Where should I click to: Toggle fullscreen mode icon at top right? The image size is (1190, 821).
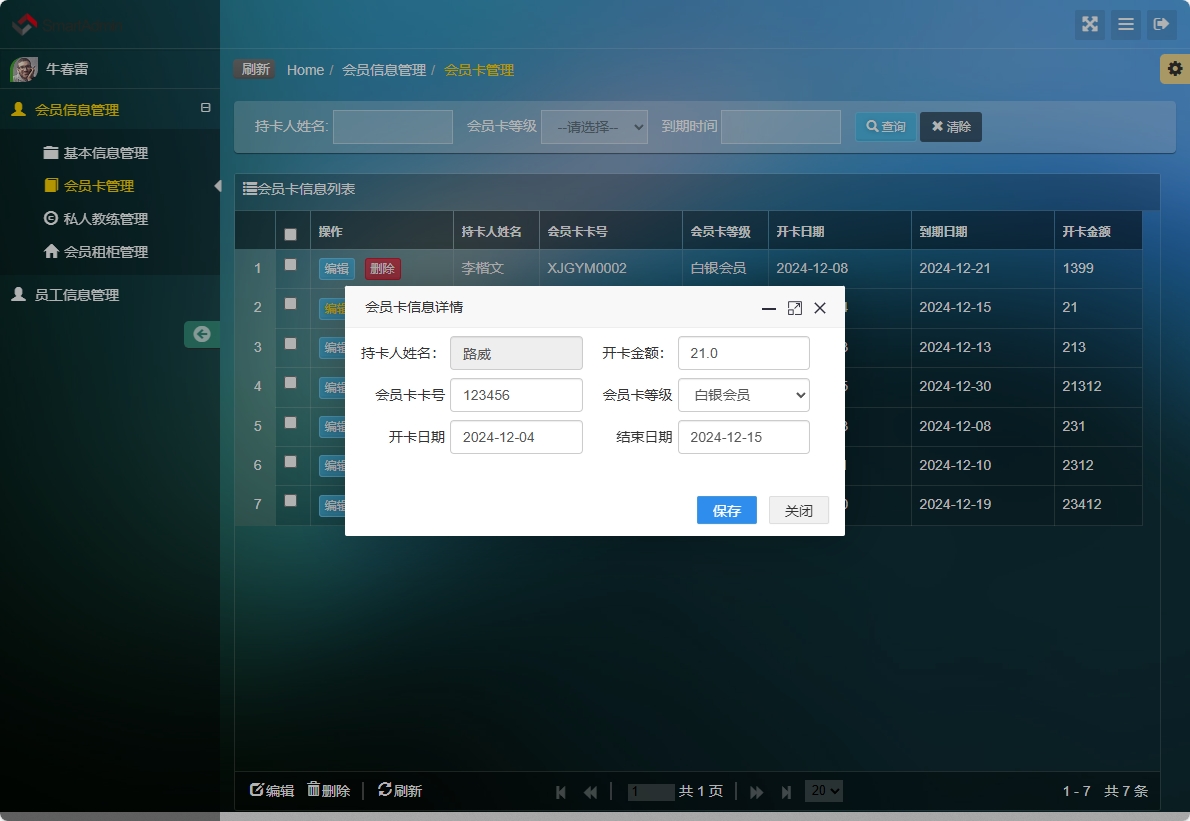pyautogui.click(x=1090, y=25)
